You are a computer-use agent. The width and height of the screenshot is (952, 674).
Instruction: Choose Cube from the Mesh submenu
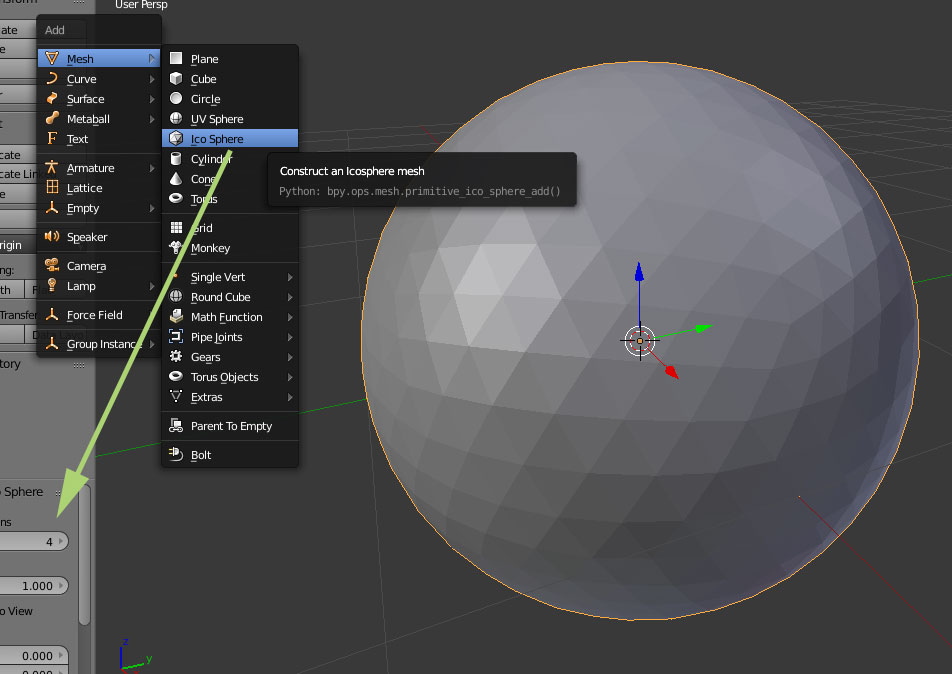(x=230, y=79)
